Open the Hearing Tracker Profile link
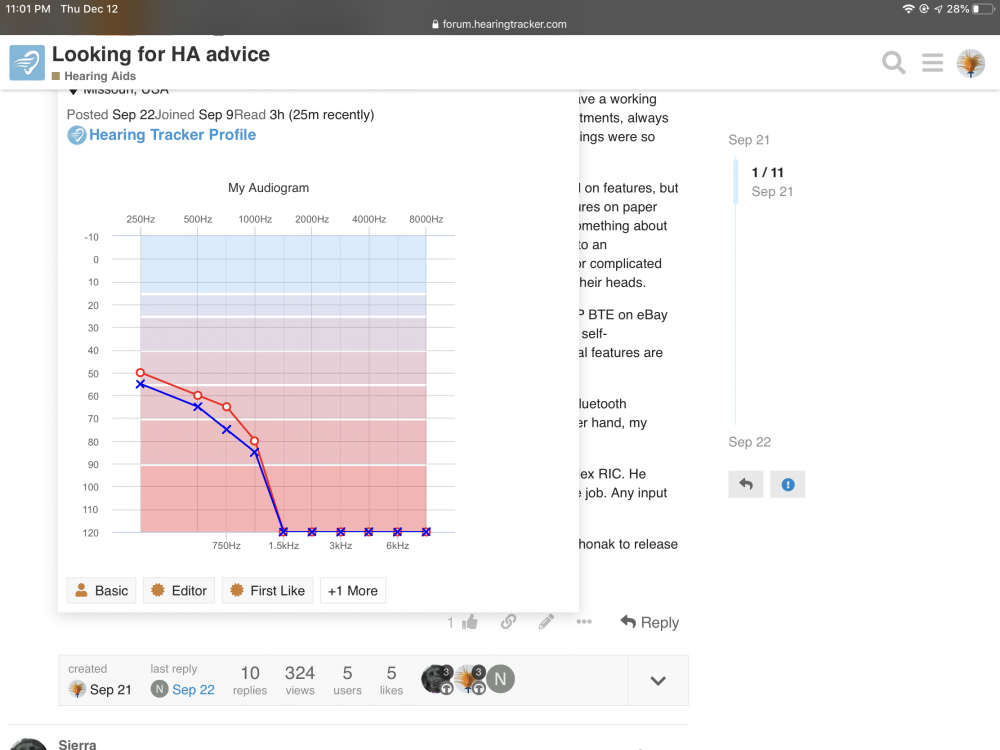Viewport: 1000px width, 750px height. click(x=172, y=135)
